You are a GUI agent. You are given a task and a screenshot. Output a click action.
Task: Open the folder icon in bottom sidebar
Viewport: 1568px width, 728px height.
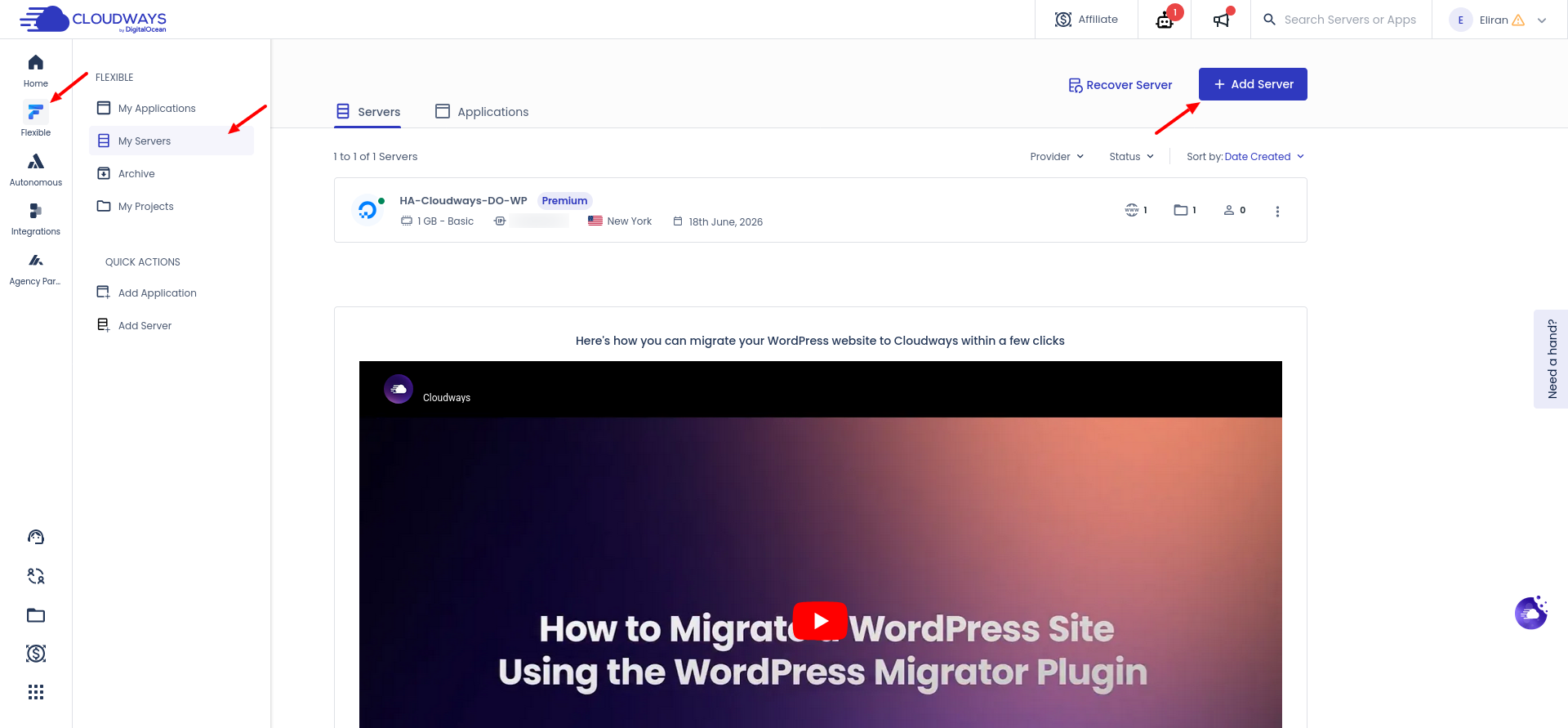pyautogui.click(x=36, y=615)
